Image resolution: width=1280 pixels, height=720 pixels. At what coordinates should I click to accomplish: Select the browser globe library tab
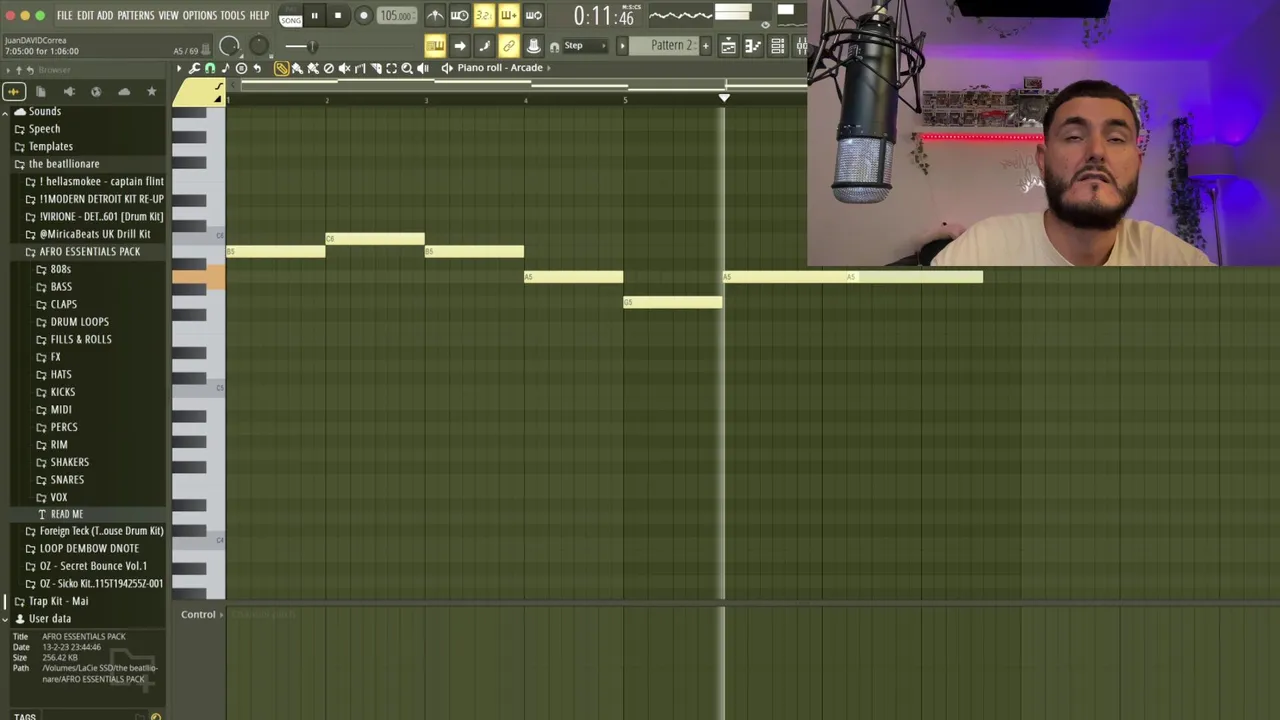coord(96,92)
